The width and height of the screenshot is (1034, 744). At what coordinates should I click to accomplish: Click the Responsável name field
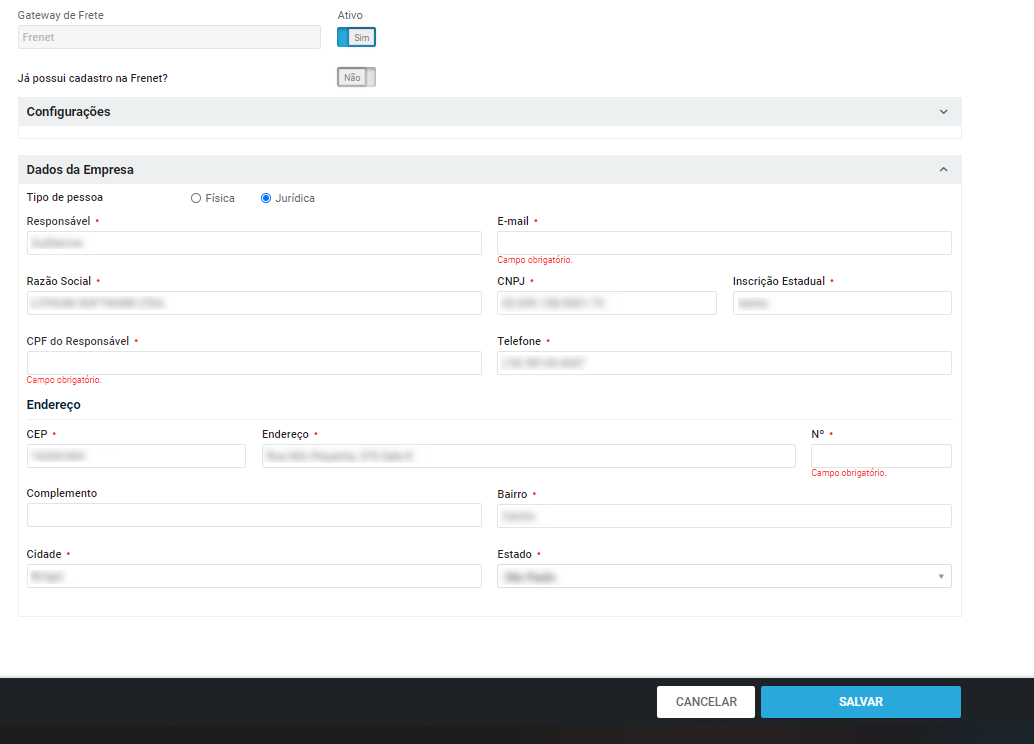[x=254, y=243]
